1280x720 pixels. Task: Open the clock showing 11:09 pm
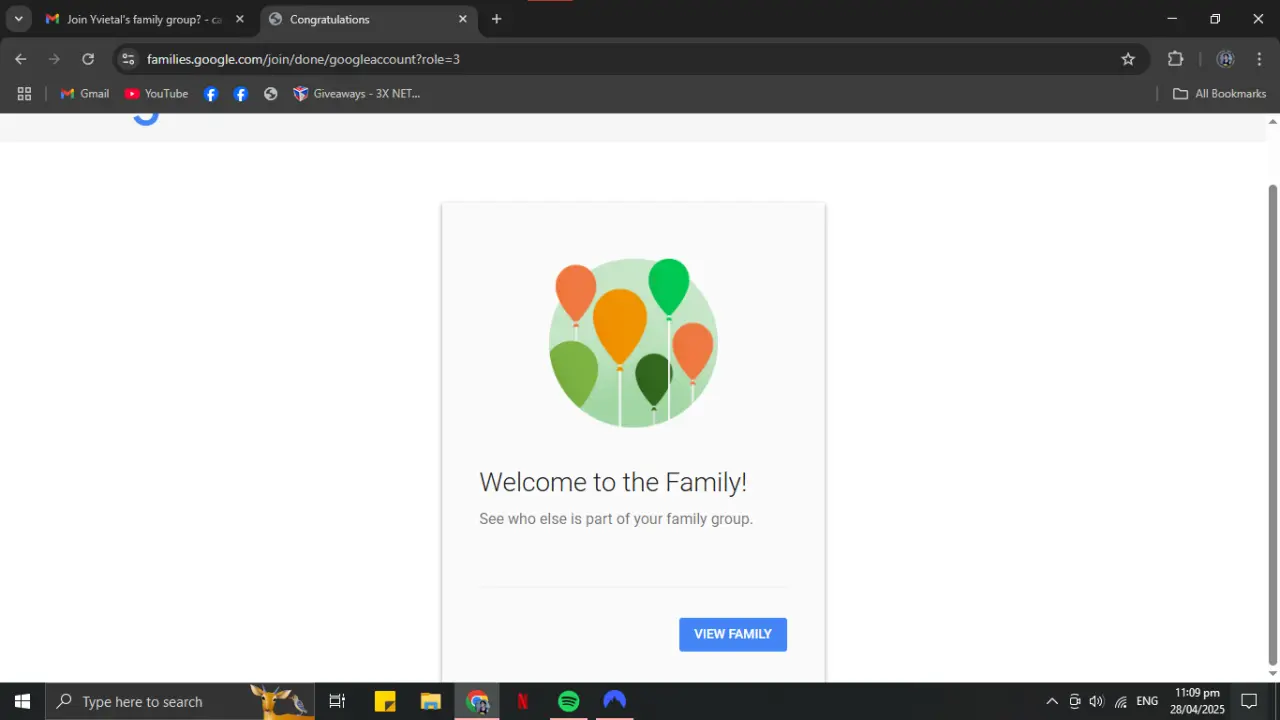click(x=1197, y=701)
